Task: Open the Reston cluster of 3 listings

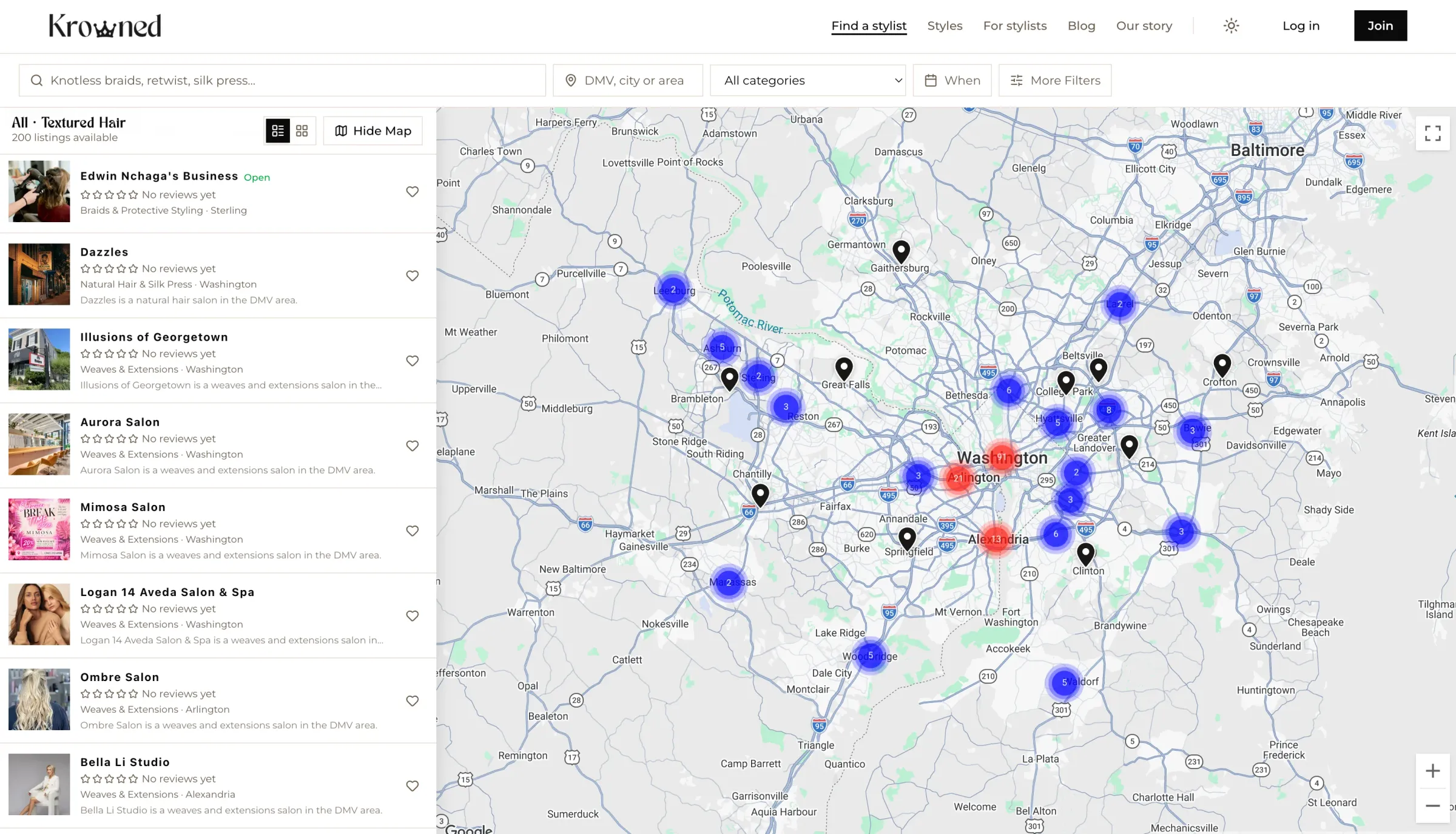Action: click(x=786, y=406)
